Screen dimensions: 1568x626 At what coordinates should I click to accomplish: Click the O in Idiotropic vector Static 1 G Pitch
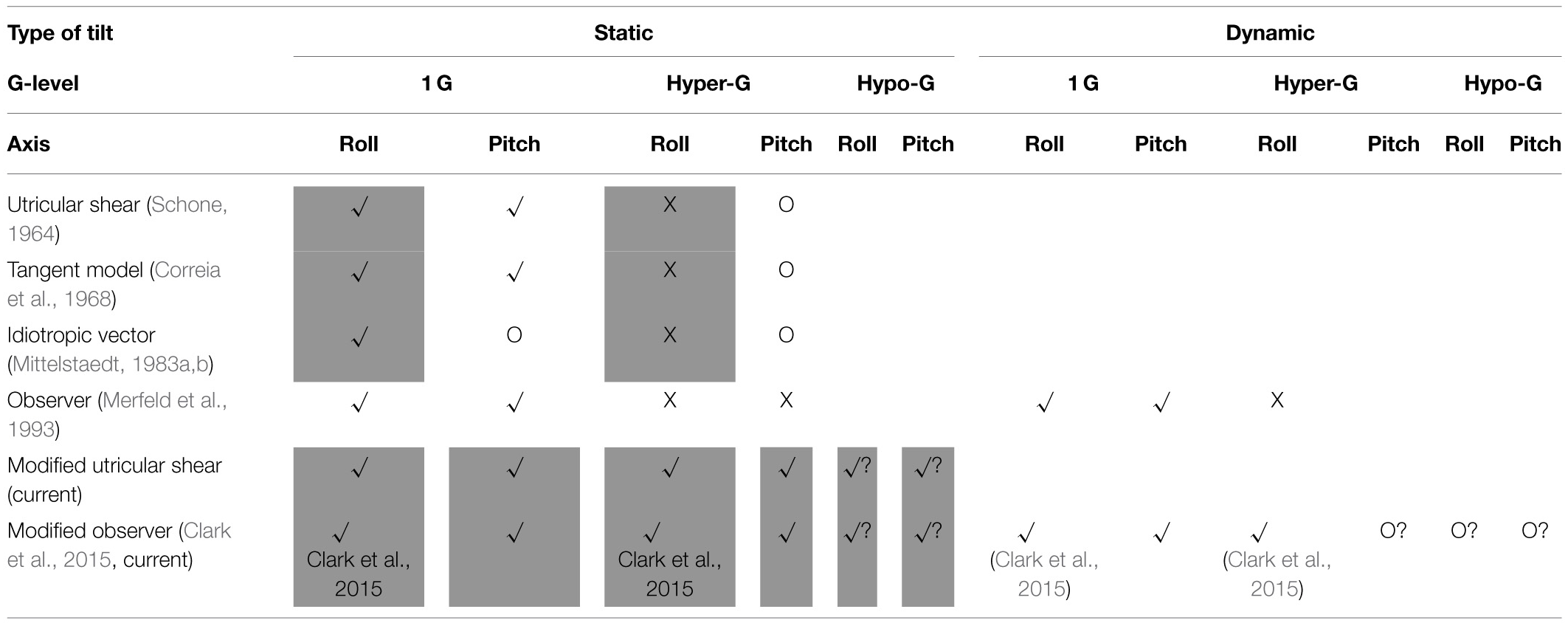pos(514,335)
